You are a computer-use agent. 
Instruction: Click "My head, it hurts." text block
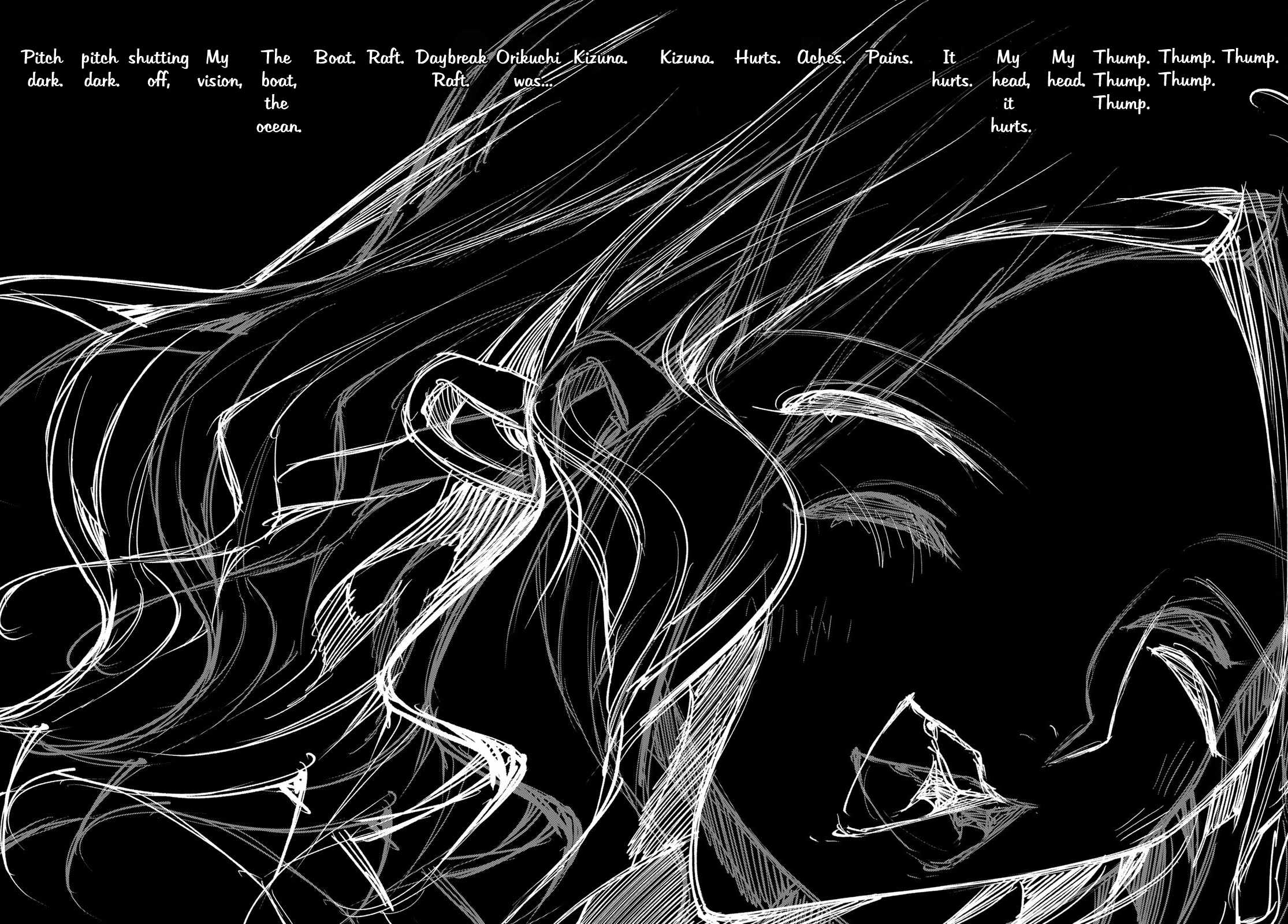1010,92
